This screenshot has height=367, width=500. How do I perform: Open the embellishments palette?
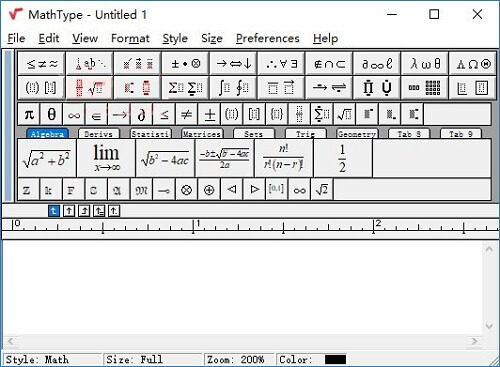click(137, 63)
